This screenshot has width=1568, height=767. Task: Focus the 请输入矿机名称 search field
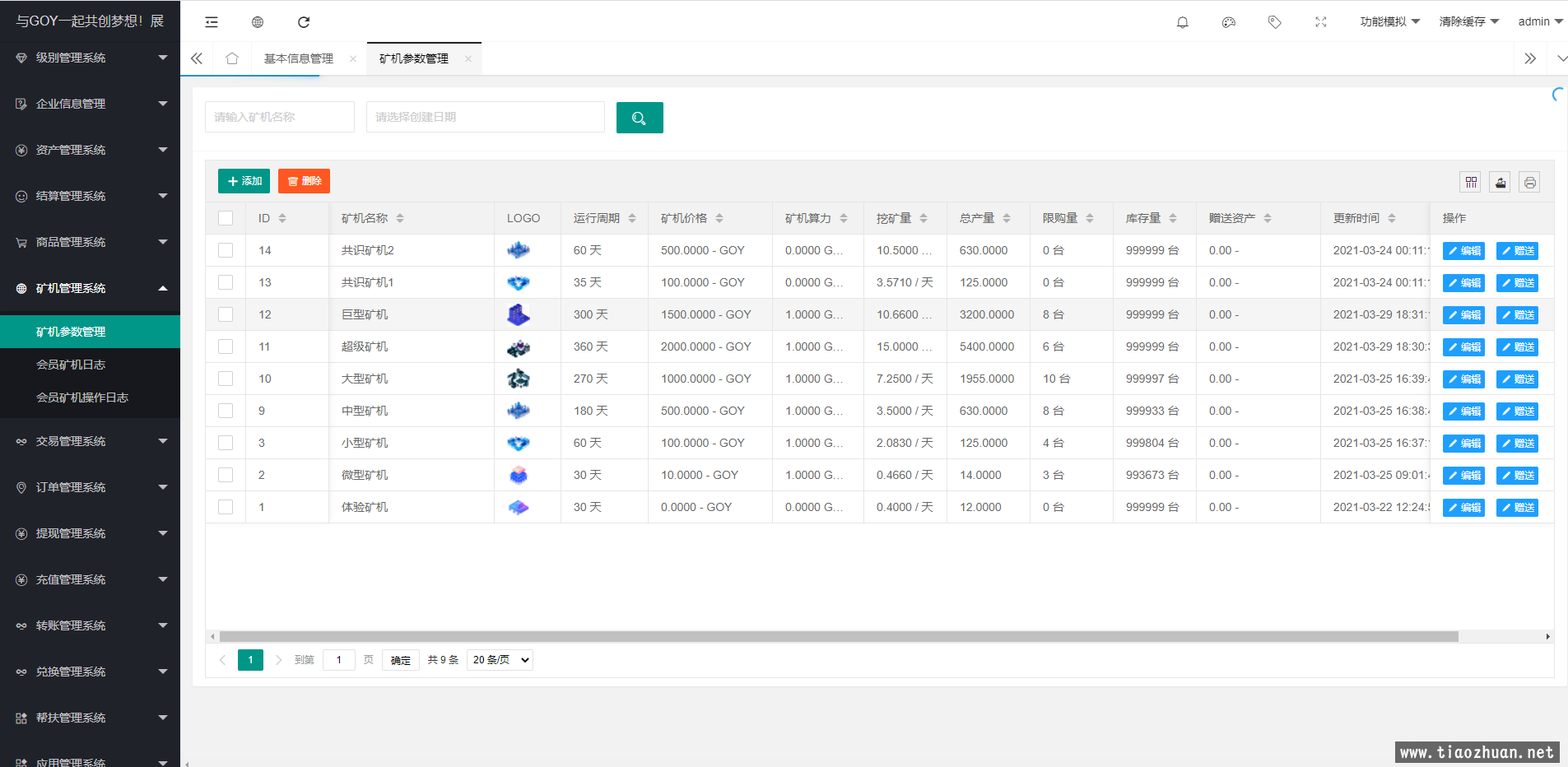coord(280,117)
